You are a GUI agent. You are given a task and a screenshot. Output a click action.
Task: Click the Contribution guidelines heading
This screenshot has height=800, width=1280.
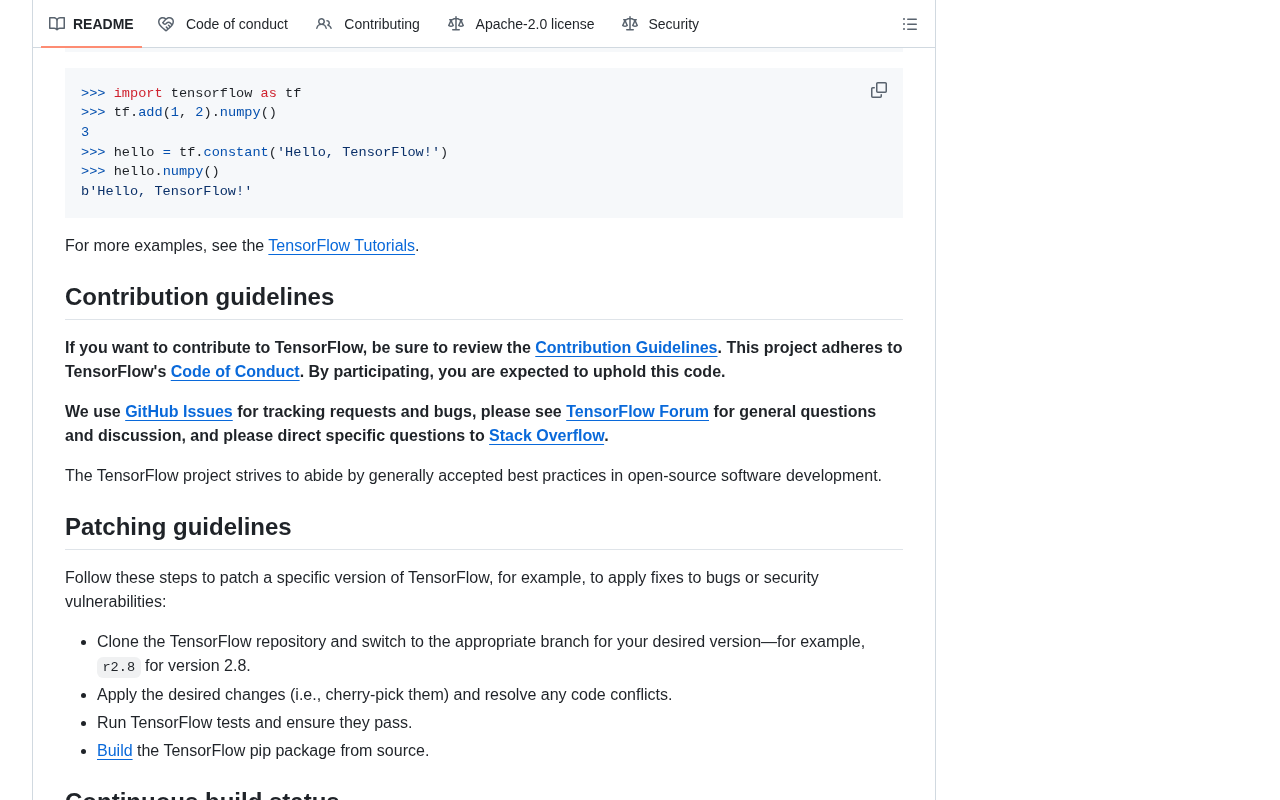(200, 297)
